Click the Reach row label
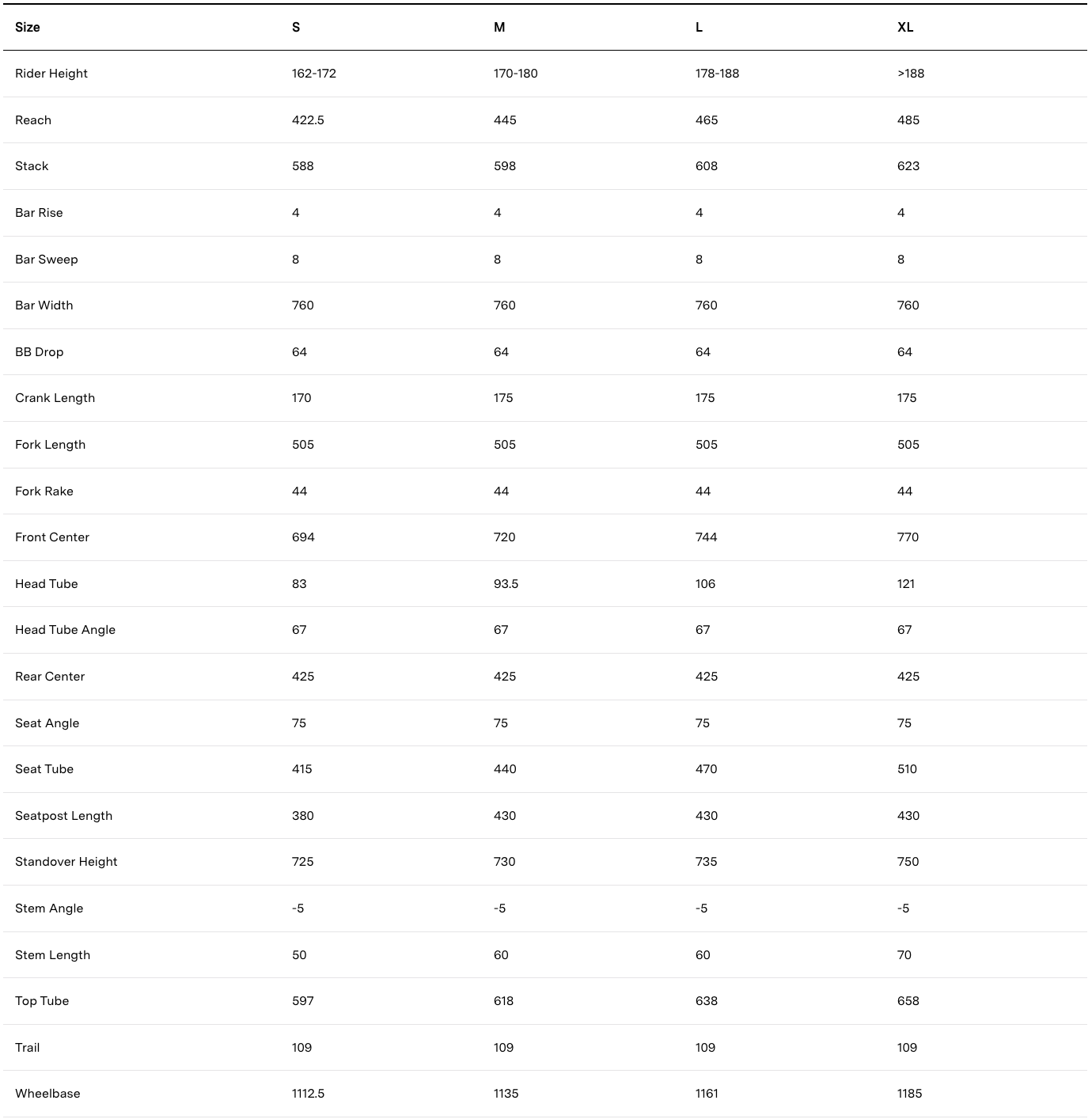Viewport: 1092px width, 1119px height. coord(33,120)
